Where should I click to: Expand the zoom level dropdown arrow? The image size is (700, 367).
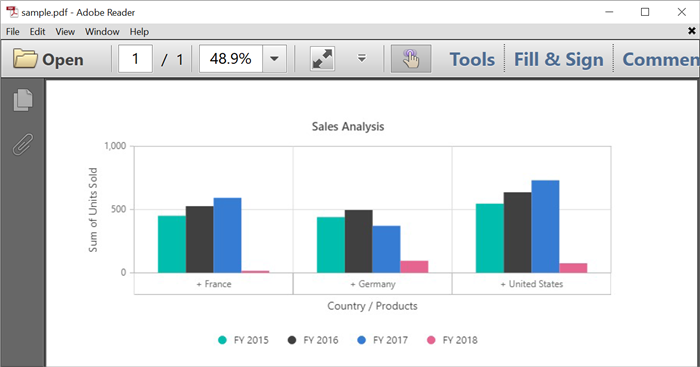(274, 58)
